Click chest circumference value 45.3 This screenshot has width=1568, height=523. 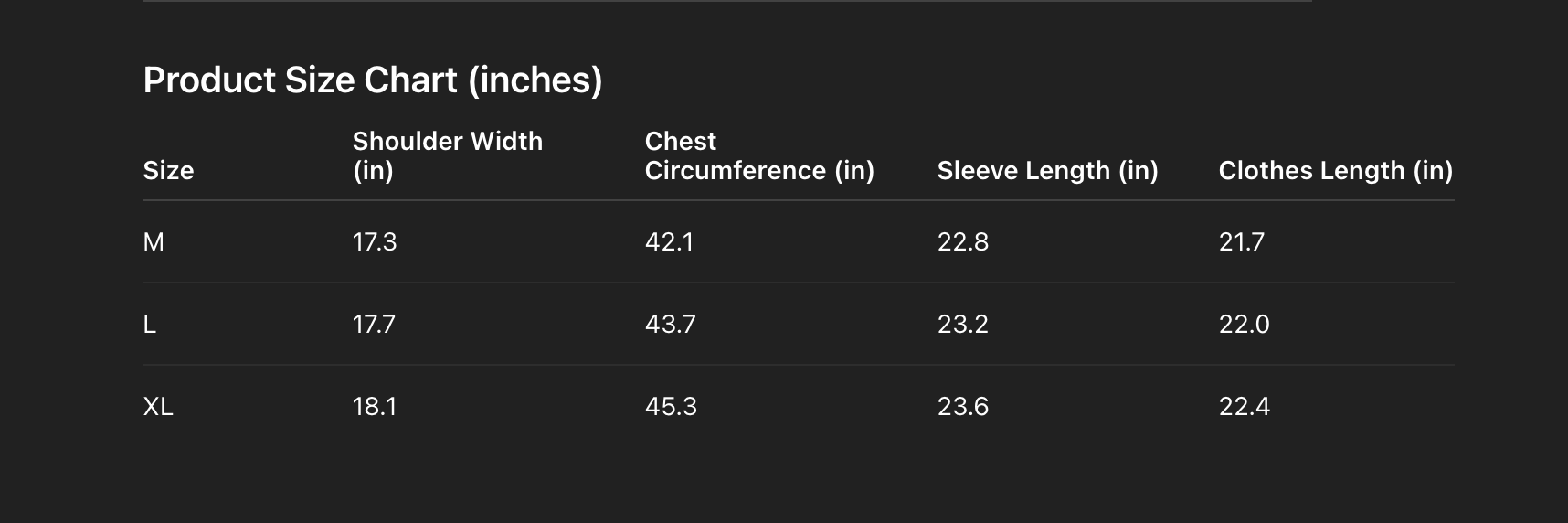(671, 407)
